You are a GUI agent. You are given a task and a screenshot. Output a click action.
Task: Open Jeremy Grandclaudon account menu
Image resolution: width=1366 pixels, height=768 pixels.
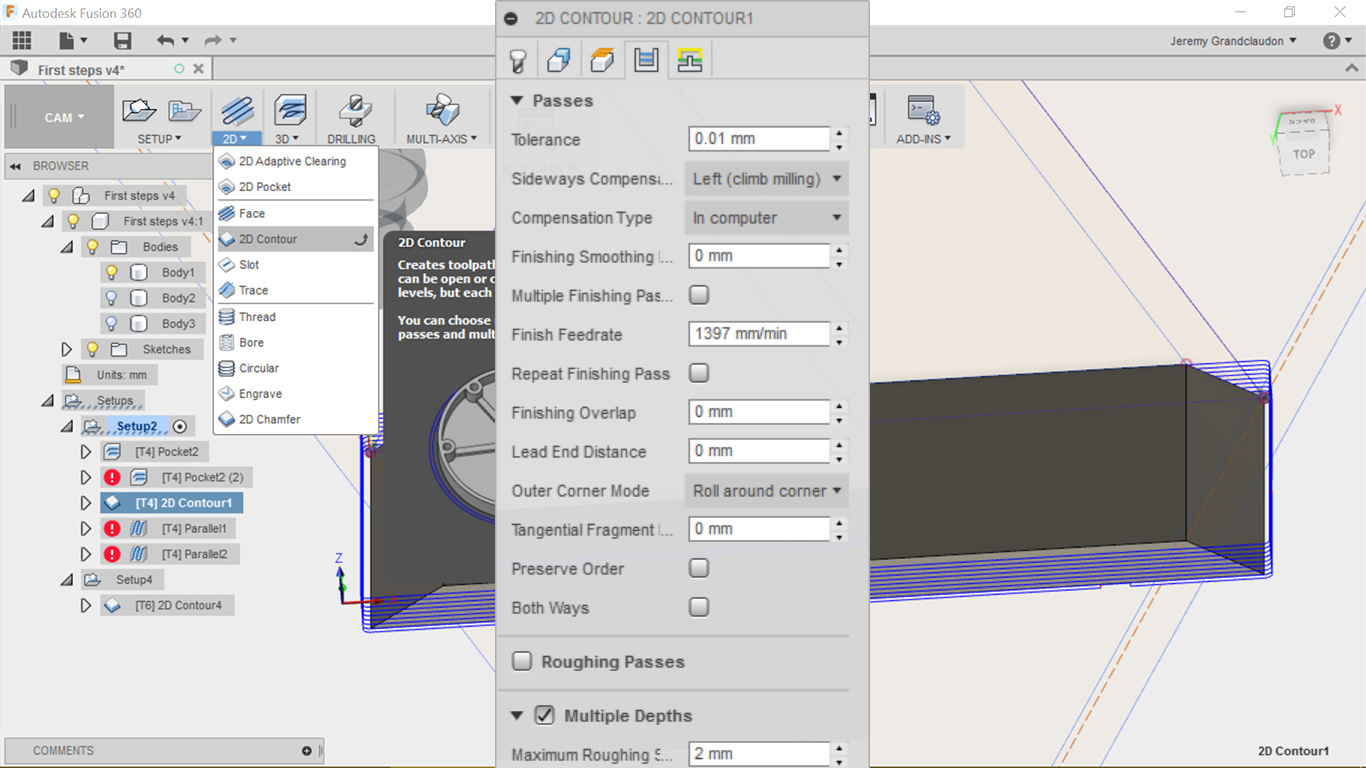pos(1233,41)
